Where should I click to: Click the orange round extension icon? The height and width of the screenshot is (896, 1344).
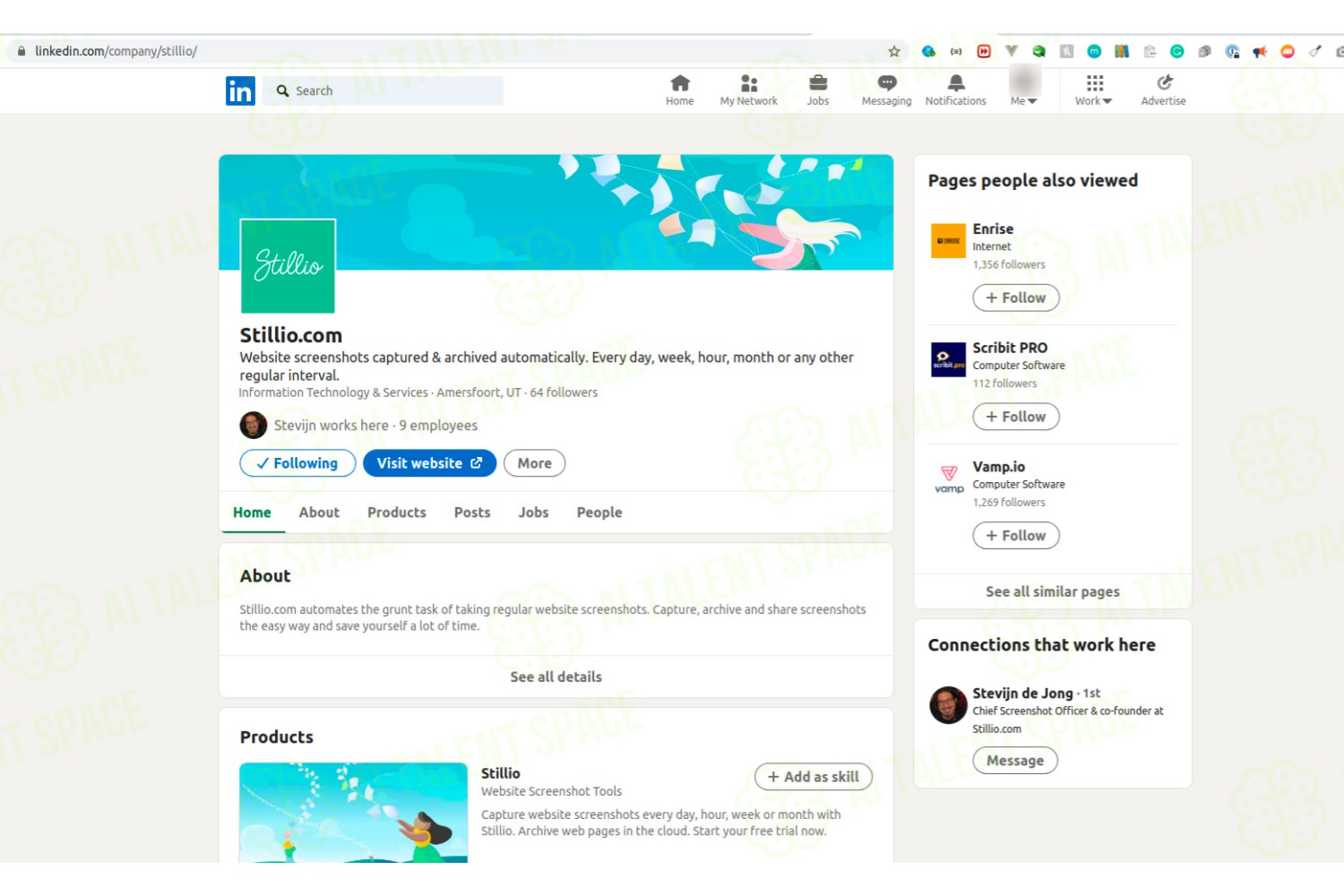click(x=1288, y=52)
